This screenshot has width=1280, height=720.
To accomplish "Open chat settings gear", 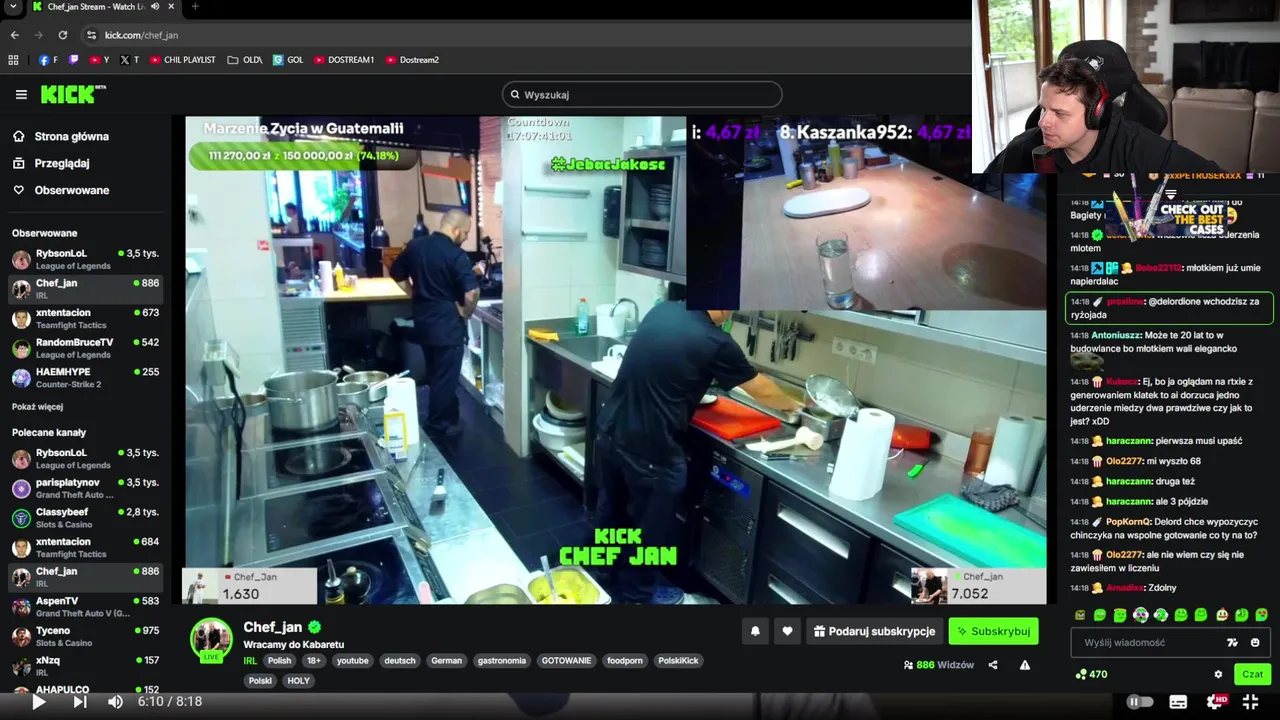I will coord(1218,674).
